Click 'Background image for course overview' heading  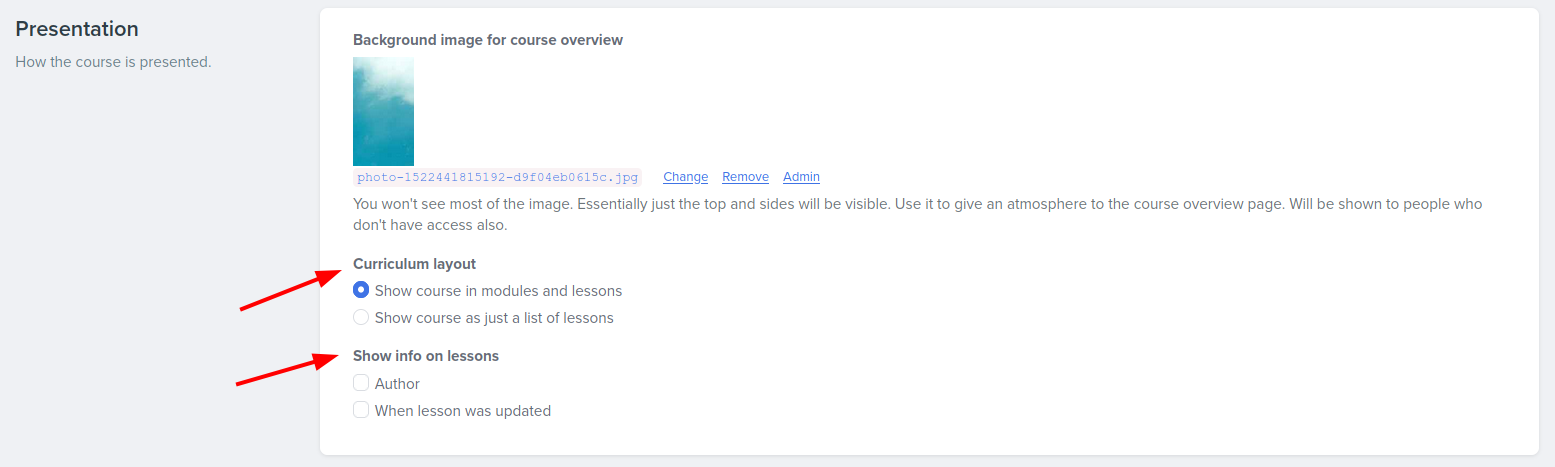pos(488,40)
